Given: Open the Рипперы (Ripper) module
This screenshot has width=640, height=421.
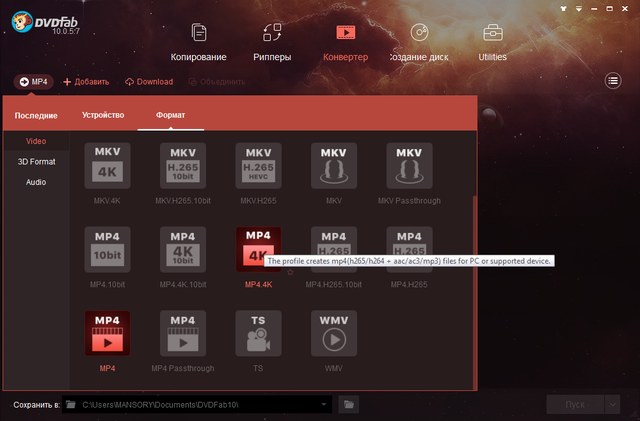Looking at the screenshot, I should tap(272, 42).
